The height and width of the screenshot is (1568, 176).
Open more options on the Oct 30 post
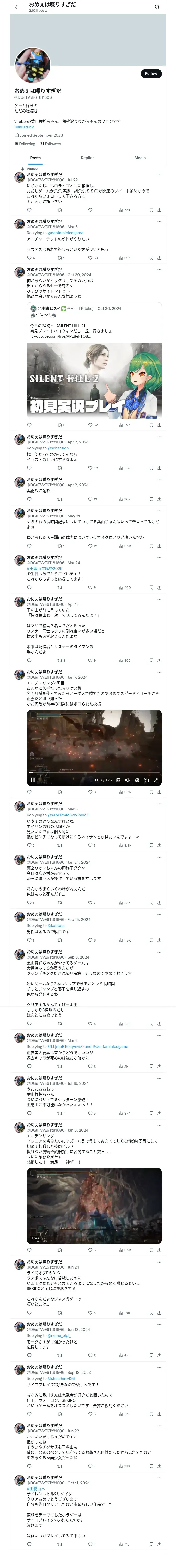tap(159, 270)
